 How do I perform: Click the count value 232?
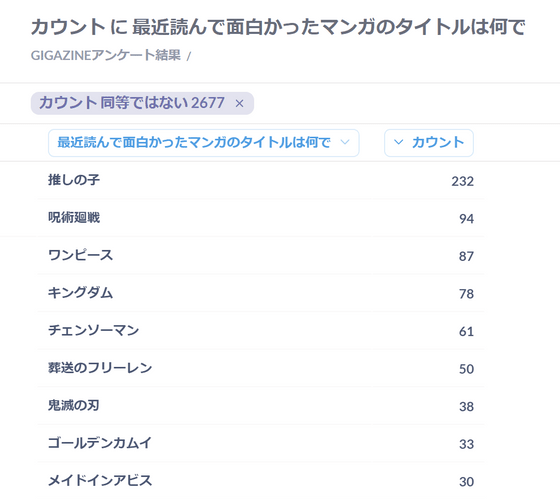[462, 181]
